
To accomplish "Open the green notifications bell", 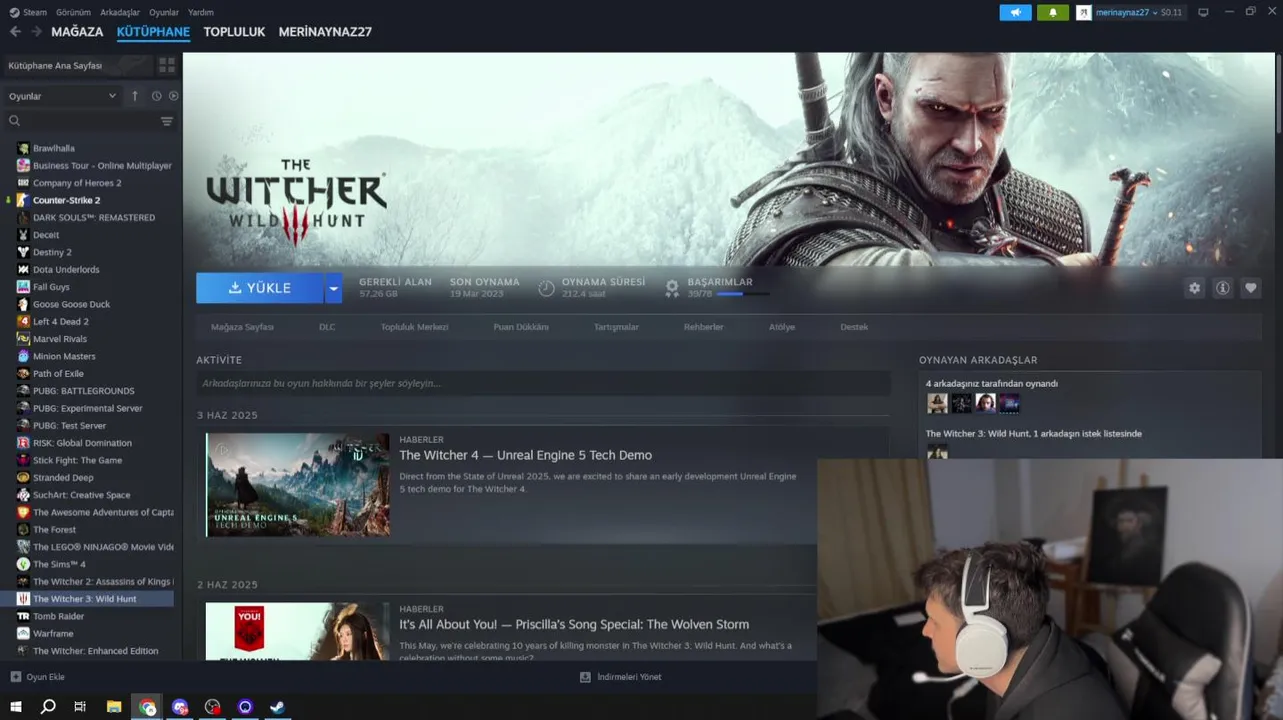I will 1053,12.
